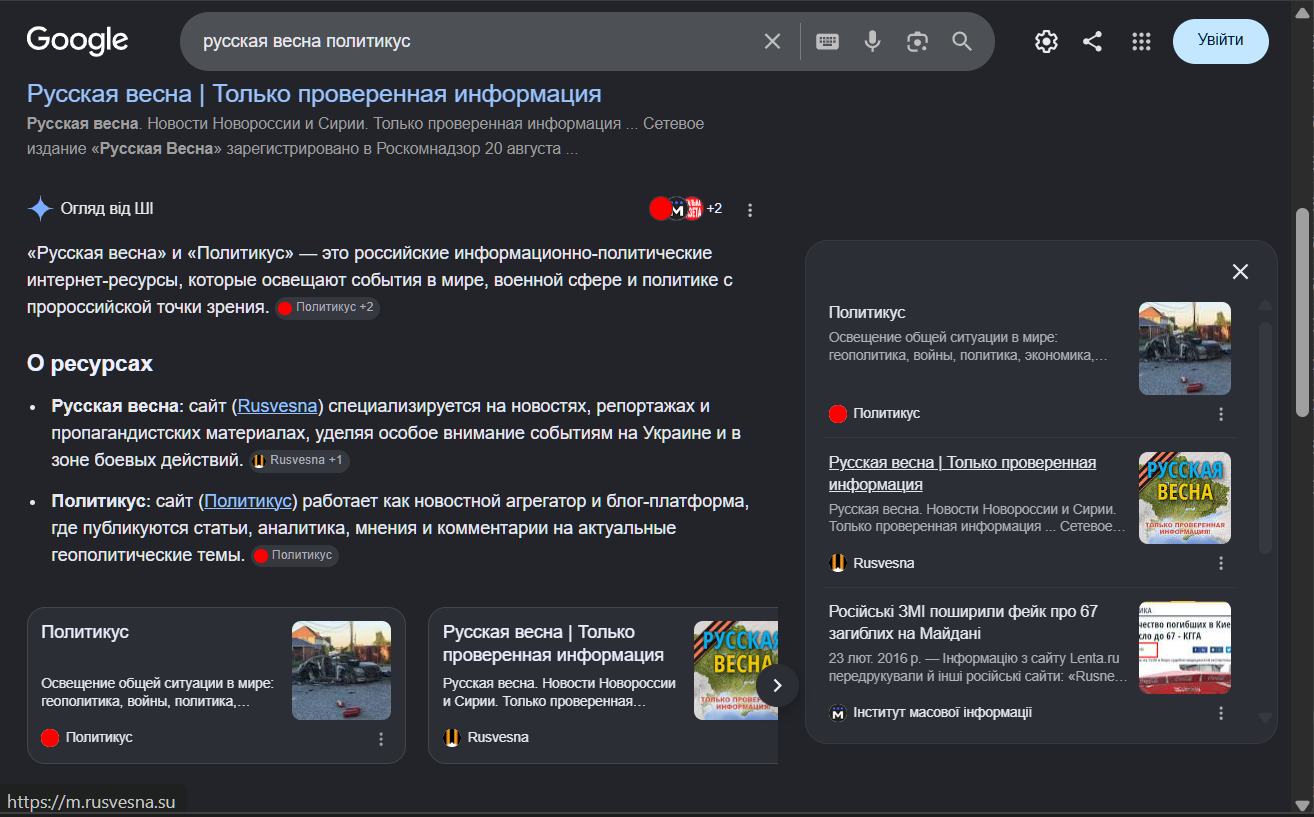Click the Rusvesna source label in side panel
1314x817 pixels.
(883, 563)
